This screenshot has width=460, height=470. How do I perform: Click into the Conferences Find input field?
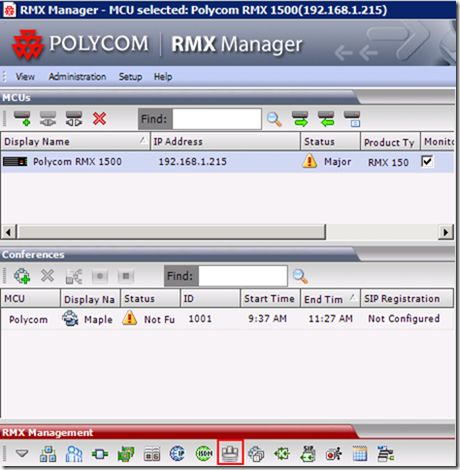point(243,276)
